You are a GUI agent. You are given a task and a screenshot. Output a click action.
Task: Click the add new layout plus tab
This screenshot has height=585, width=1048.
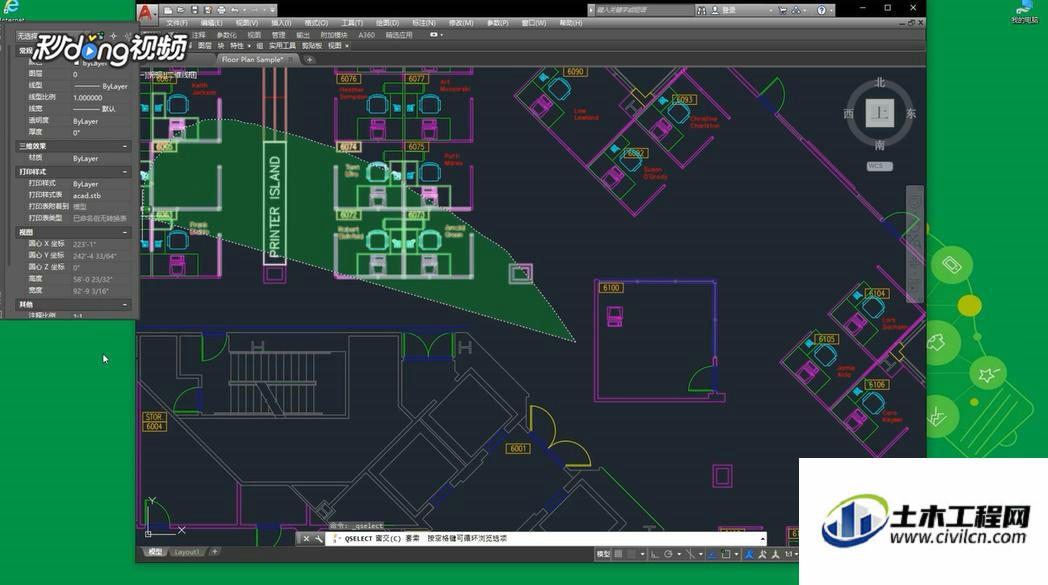(x=215, y=552)
